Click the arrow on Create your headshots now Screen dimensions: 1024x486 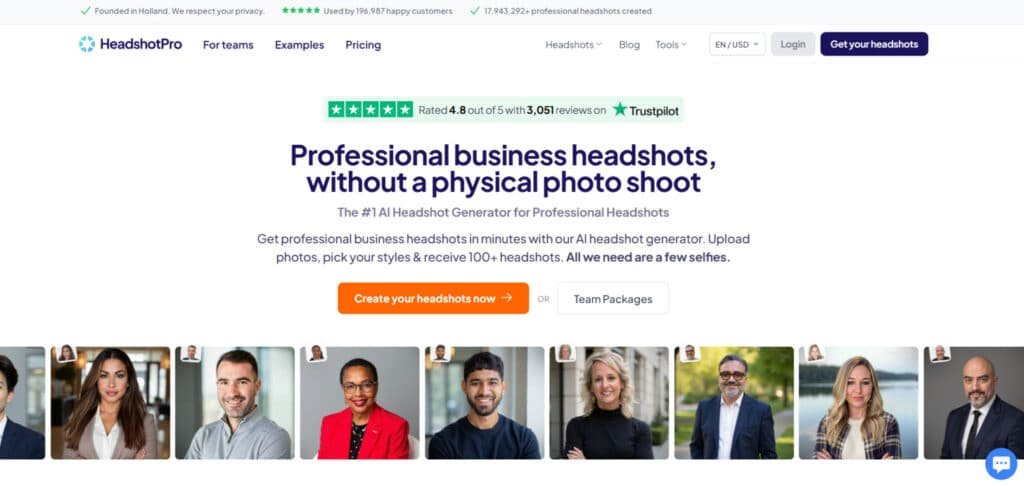tap(507, 299)
